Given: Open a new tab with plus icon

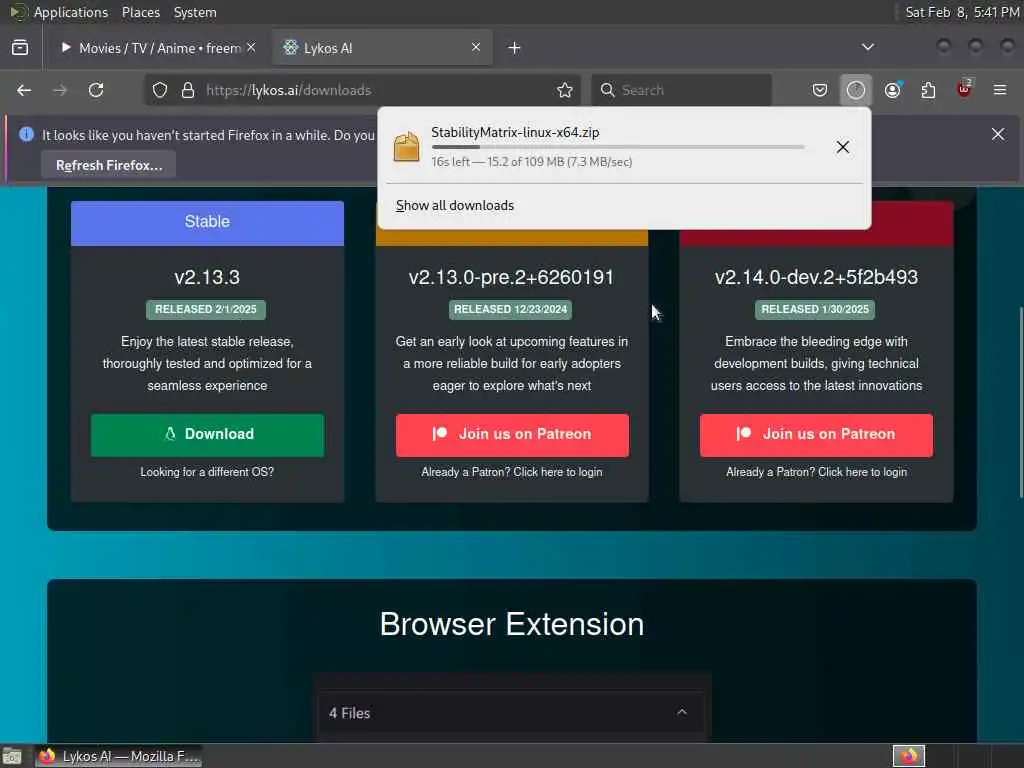Looking at the screenshot, I should [514, 48].
